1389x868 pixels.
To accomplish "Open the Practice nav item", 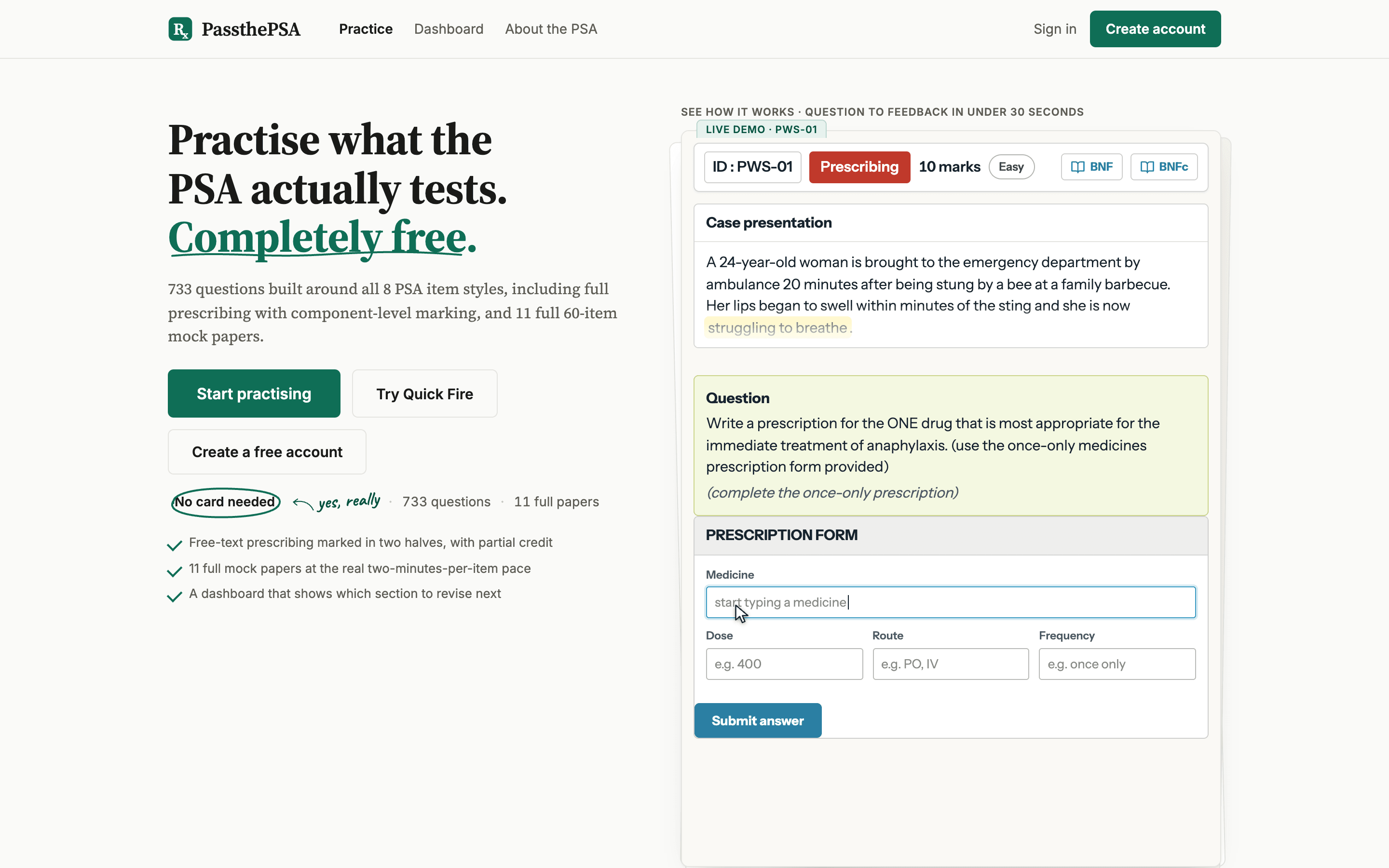I will (366, 29).
